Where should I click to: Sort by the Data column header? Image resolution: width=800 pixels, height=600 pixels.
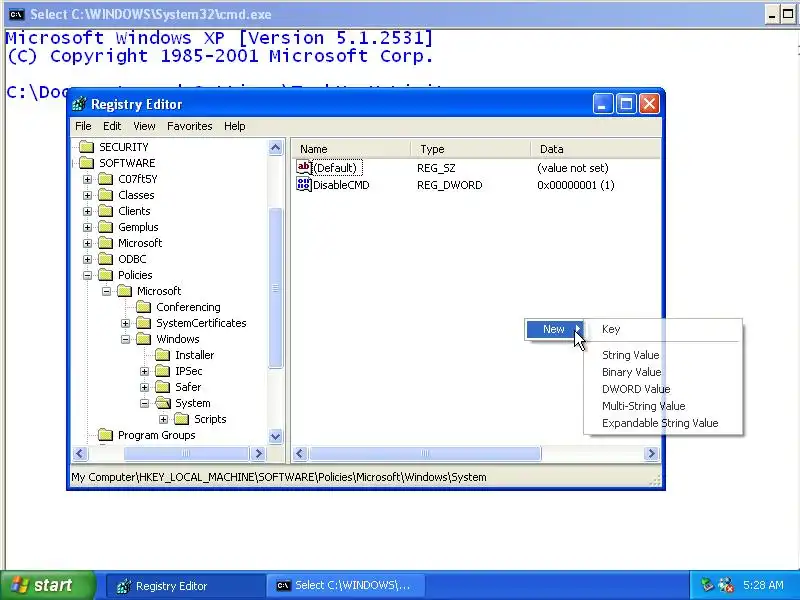pyautogui.click(x=595, y=149)
